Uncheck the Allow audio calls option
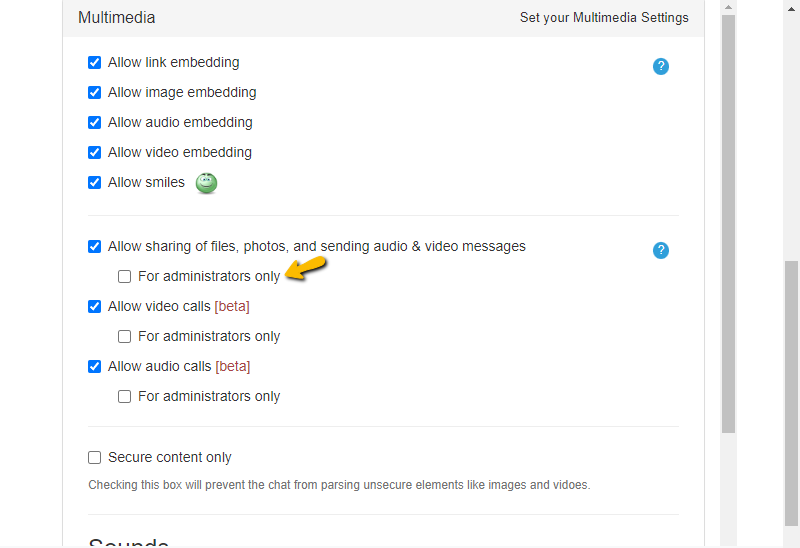800x548 pixels. click(95, 366)
